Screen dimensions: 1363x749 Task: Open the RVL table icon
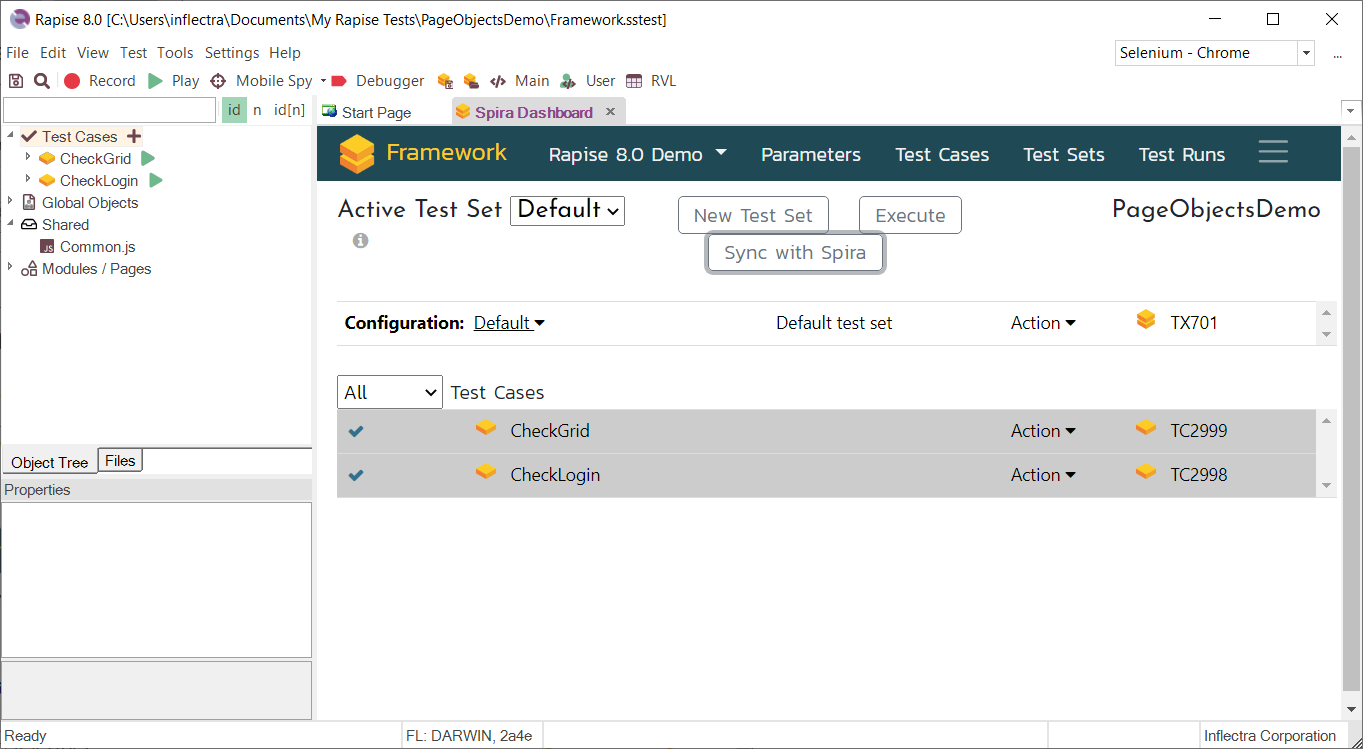pyautogui.click(x=634, y=81)
